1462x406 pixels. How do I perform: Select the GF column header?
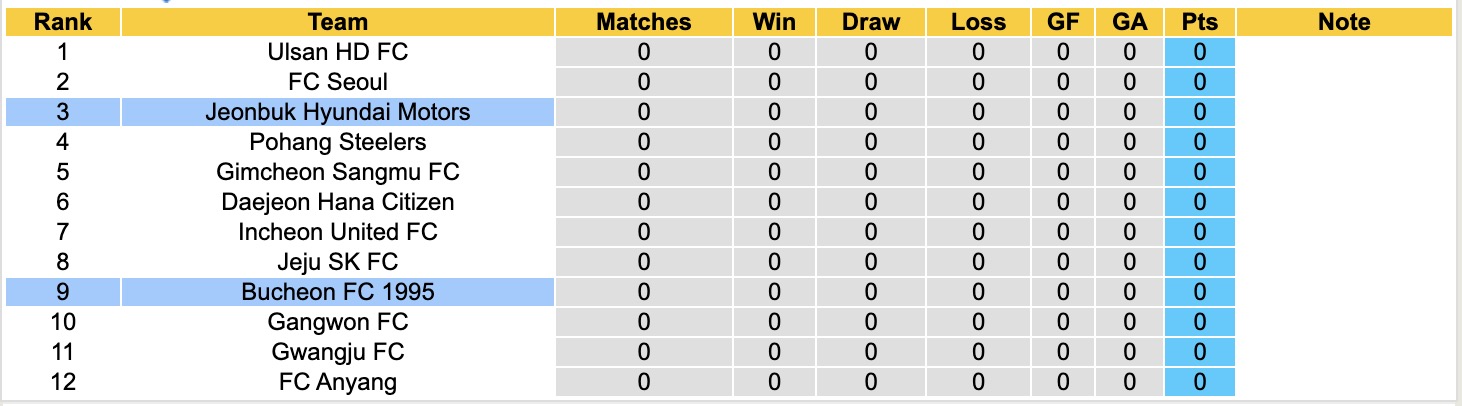click(x=1063, y=22)
